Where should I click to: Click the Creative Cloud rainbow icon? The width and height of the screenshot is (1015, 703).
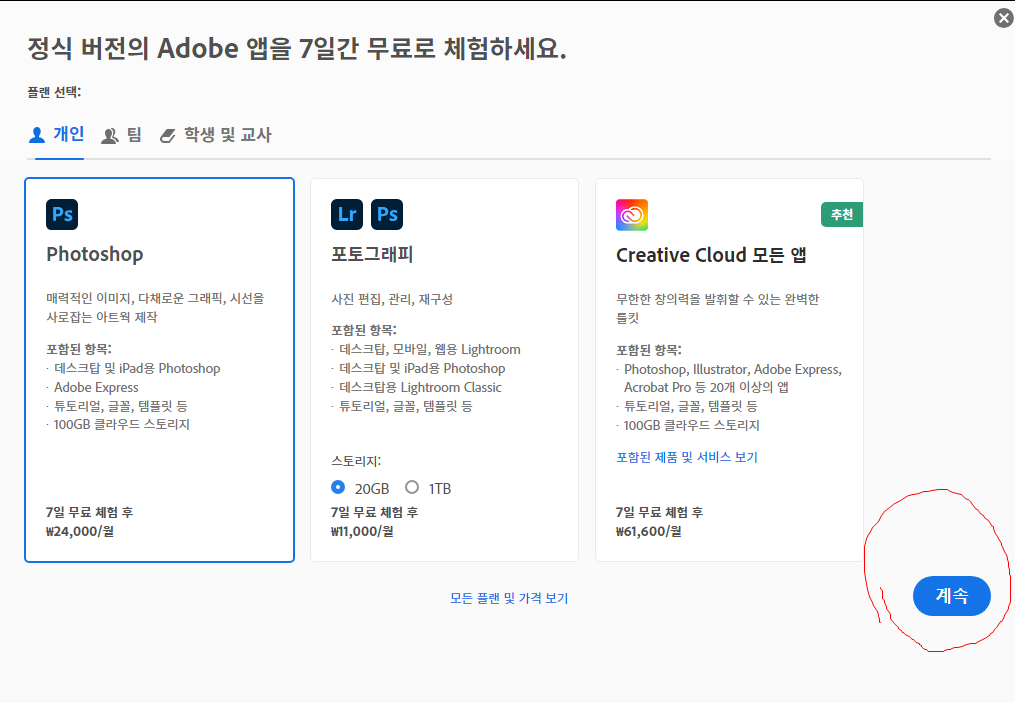point(632,215)
